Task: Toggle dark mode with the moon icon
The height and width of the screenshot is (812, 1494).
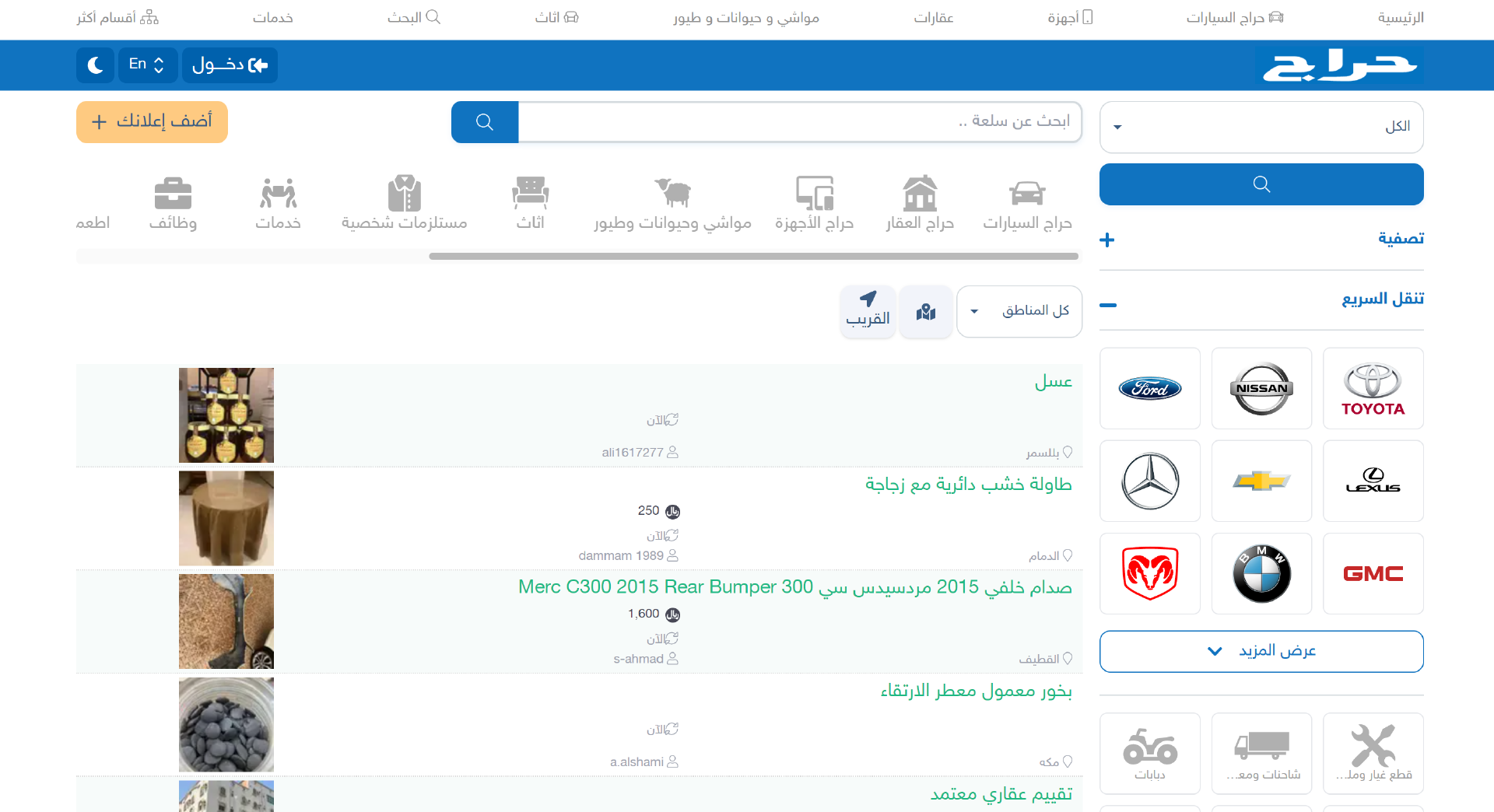Action: tap(96, 65)
